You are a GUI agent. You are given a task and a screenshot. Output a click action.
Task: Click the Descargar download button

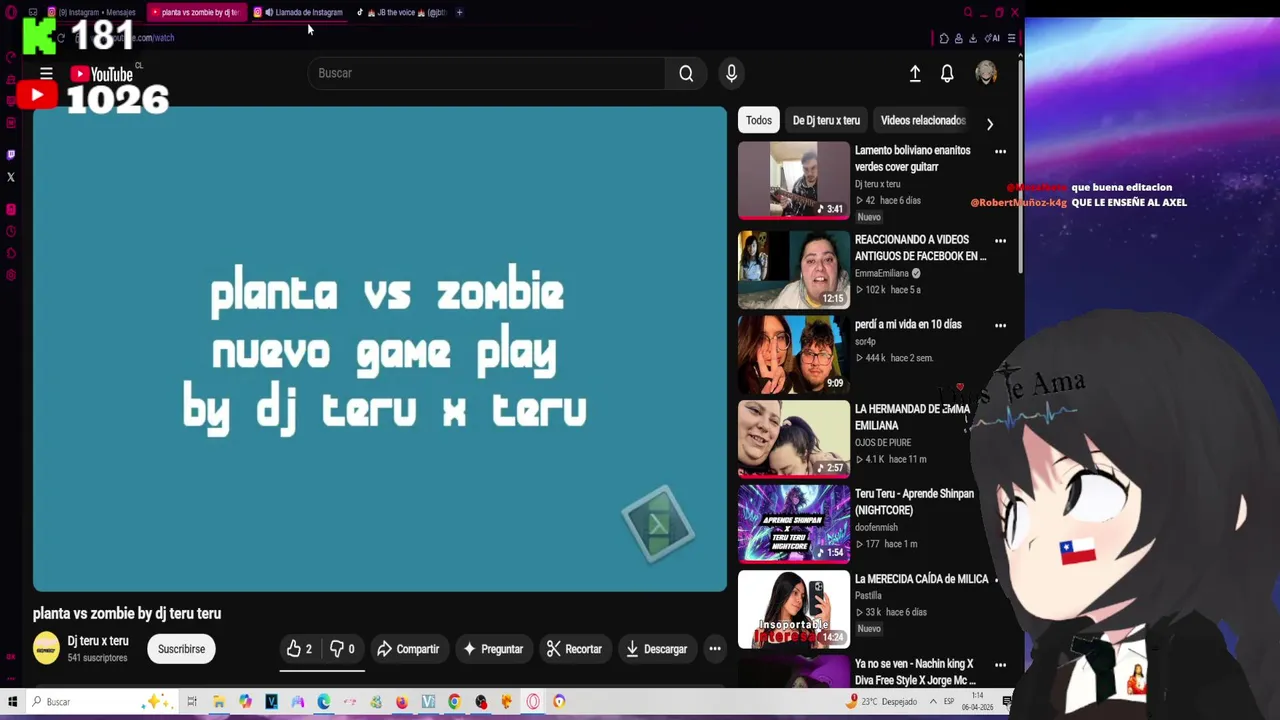tap(657, 649)
